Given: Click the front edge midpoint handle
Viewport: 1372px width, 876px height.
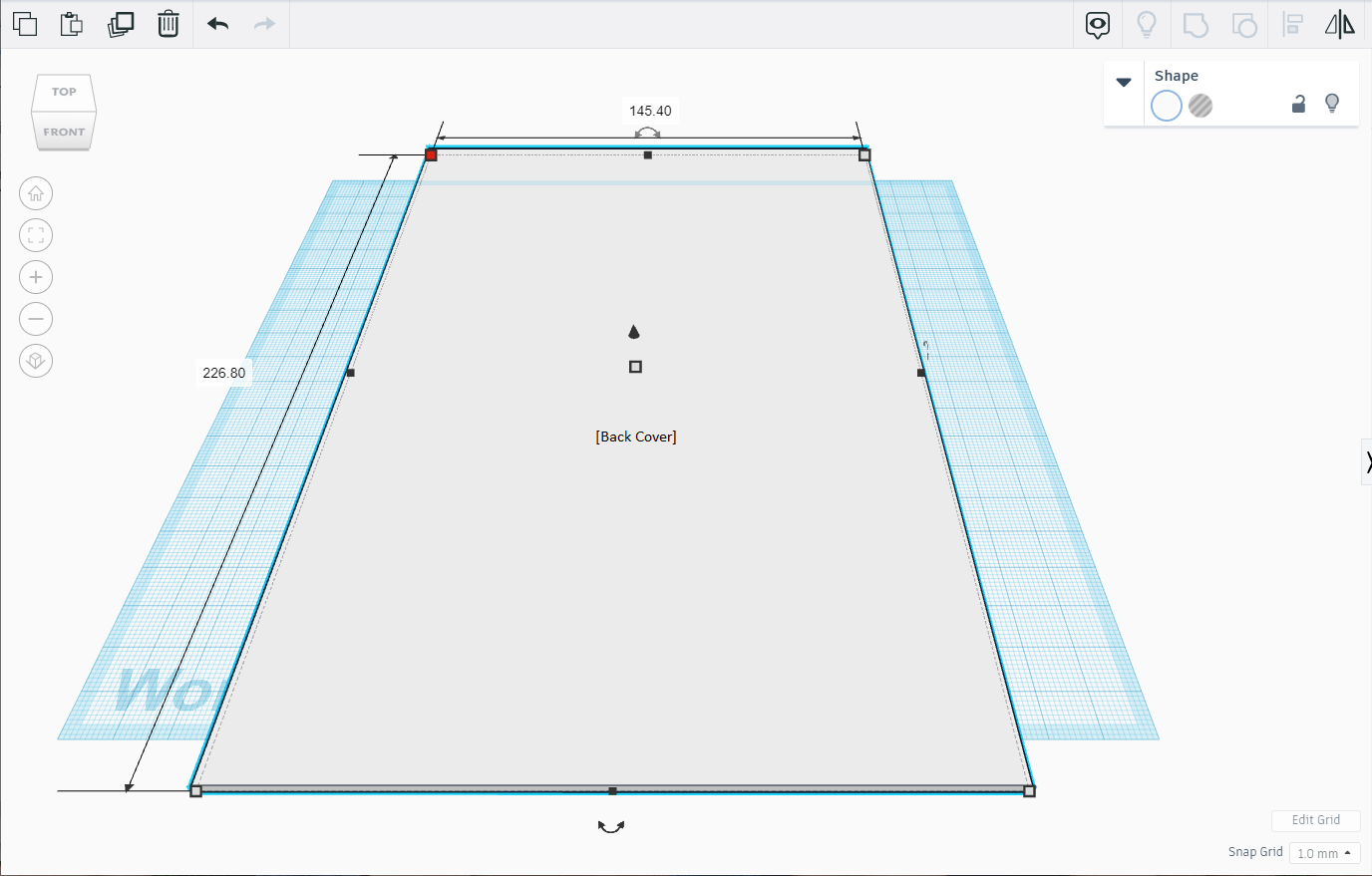Looking at the screenshot, I should click(612, 791).
